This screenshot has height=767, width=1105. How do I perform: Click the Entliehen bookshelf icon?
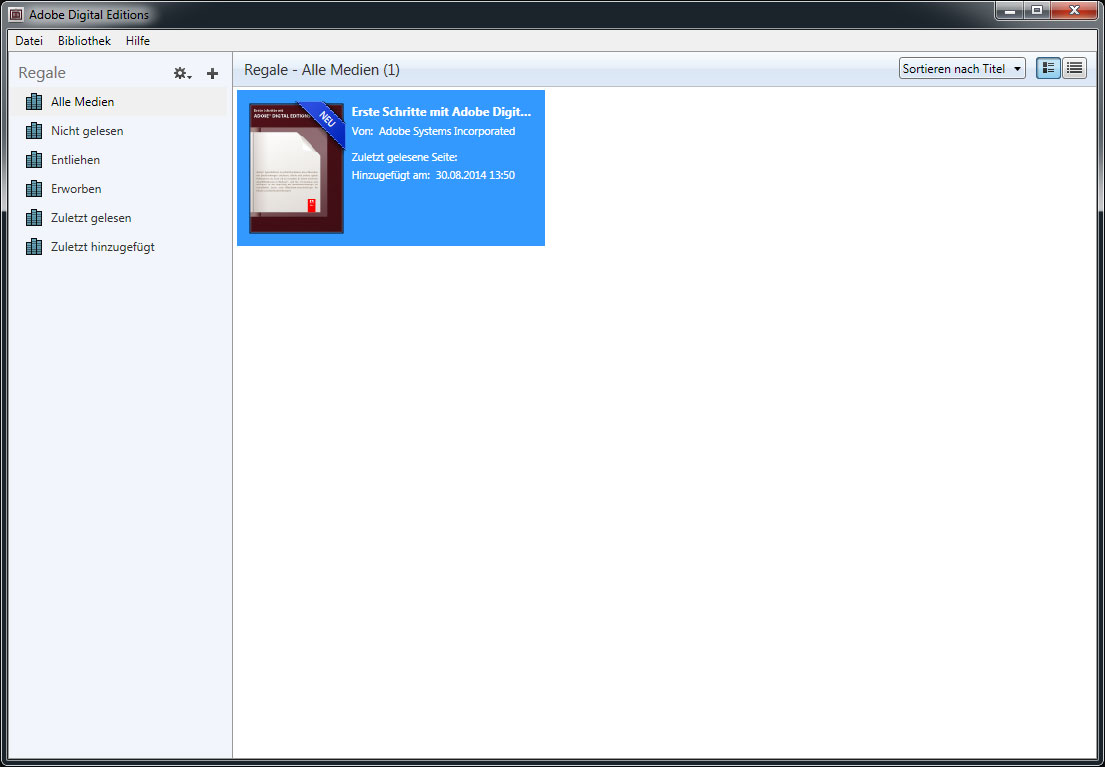click(34, 160)
